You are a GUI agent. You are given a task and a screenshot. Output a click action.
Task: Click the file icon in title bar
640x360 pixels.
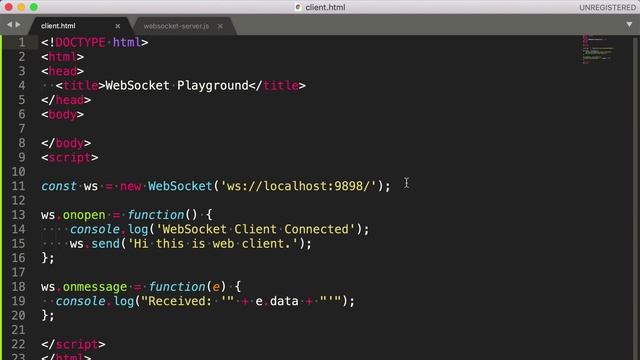(x=298, y=7)
